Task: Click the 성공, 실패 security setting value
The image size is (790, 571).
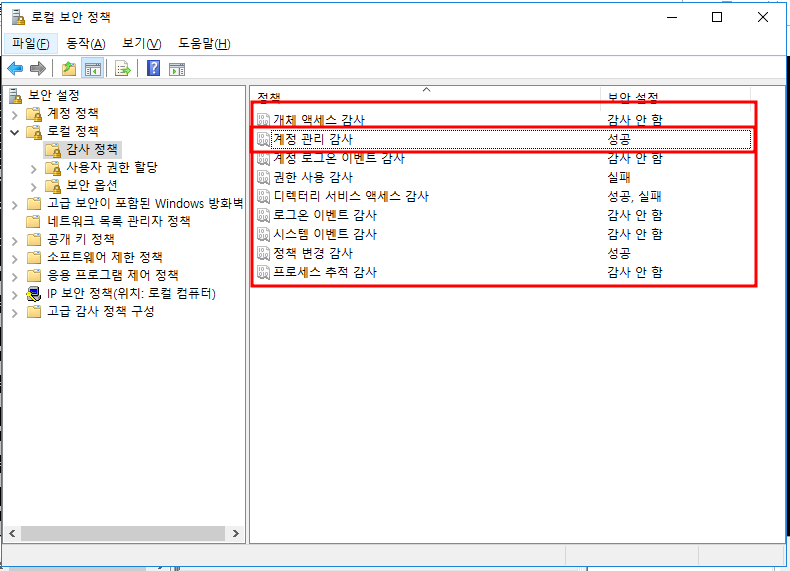Action: [634, 196]
